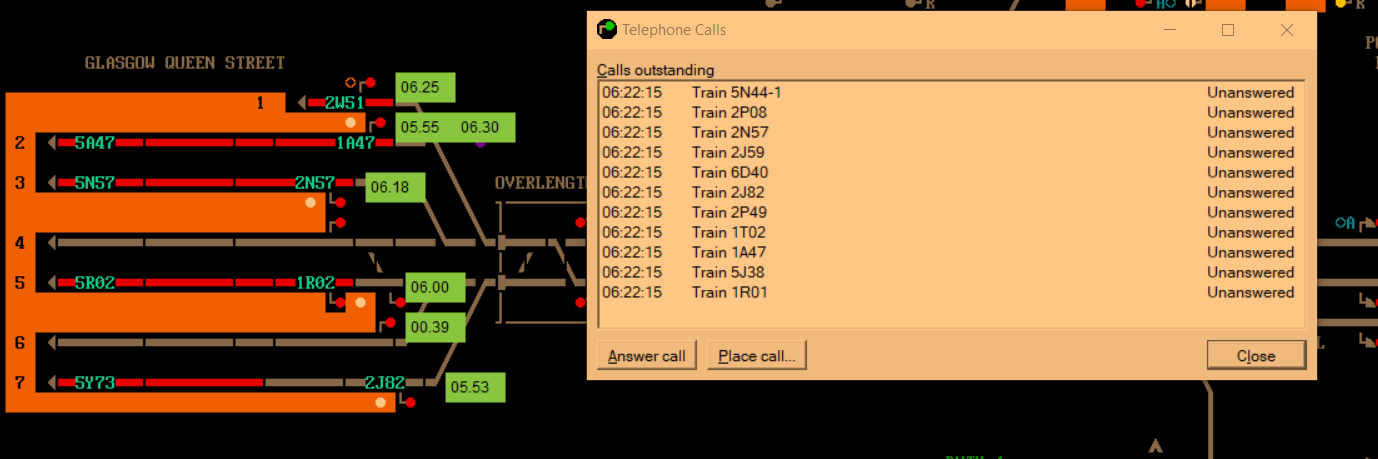Select the call from Train 6D40
1378x459 pixels.
point(950,173)
